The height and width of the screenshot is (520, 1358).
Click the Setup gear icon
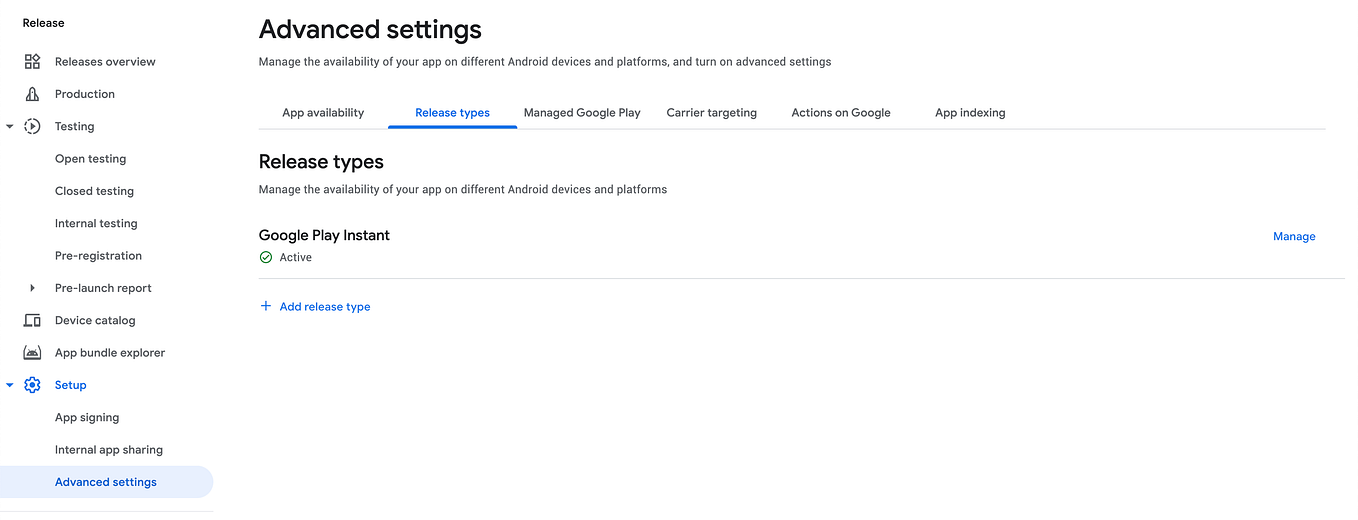(32, 385)
